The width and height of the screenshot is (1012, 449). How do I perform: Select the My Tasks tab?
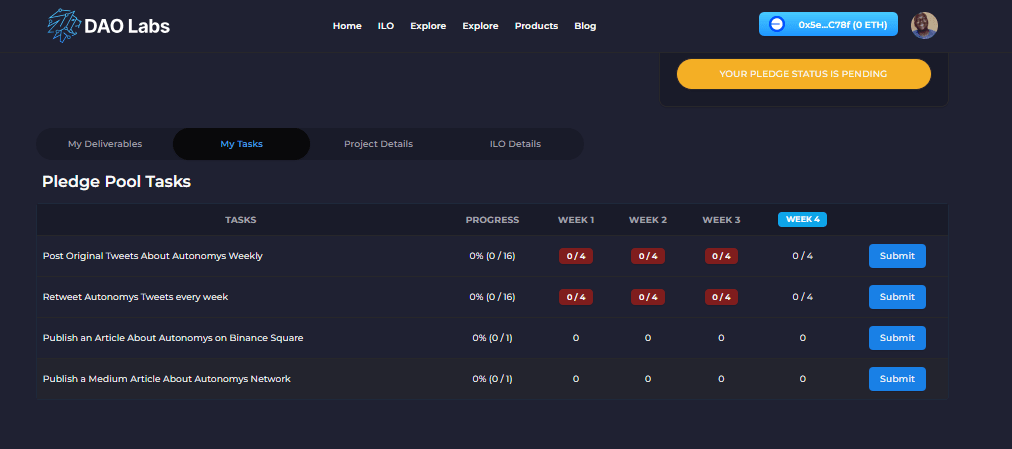click(241, 144)
